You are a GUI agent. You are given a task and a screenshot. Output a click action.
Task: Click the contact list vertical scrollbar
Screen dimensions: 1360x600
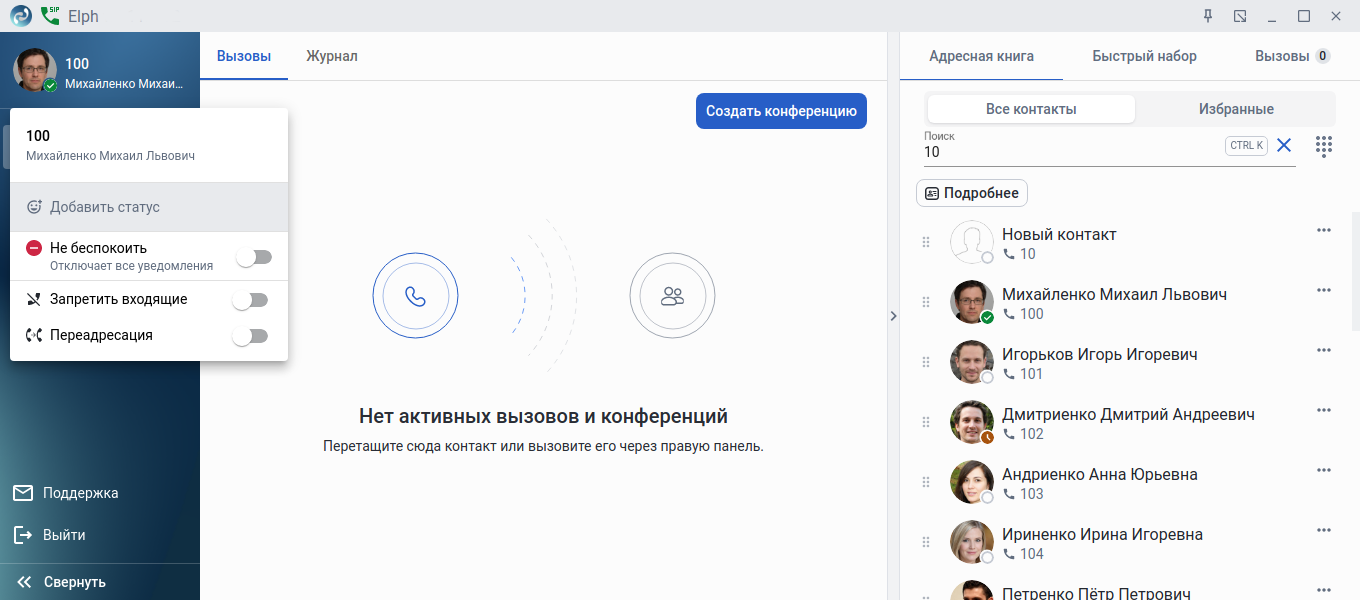click(1355, 270)
